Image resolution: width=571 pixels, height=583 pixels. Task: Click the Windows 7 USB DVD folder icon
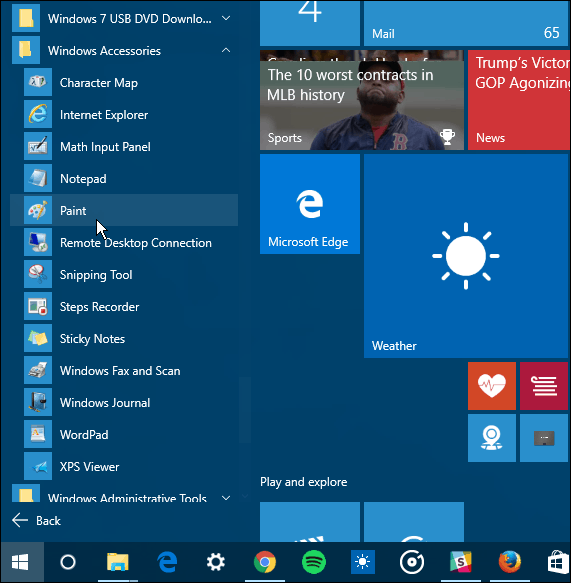26,19
